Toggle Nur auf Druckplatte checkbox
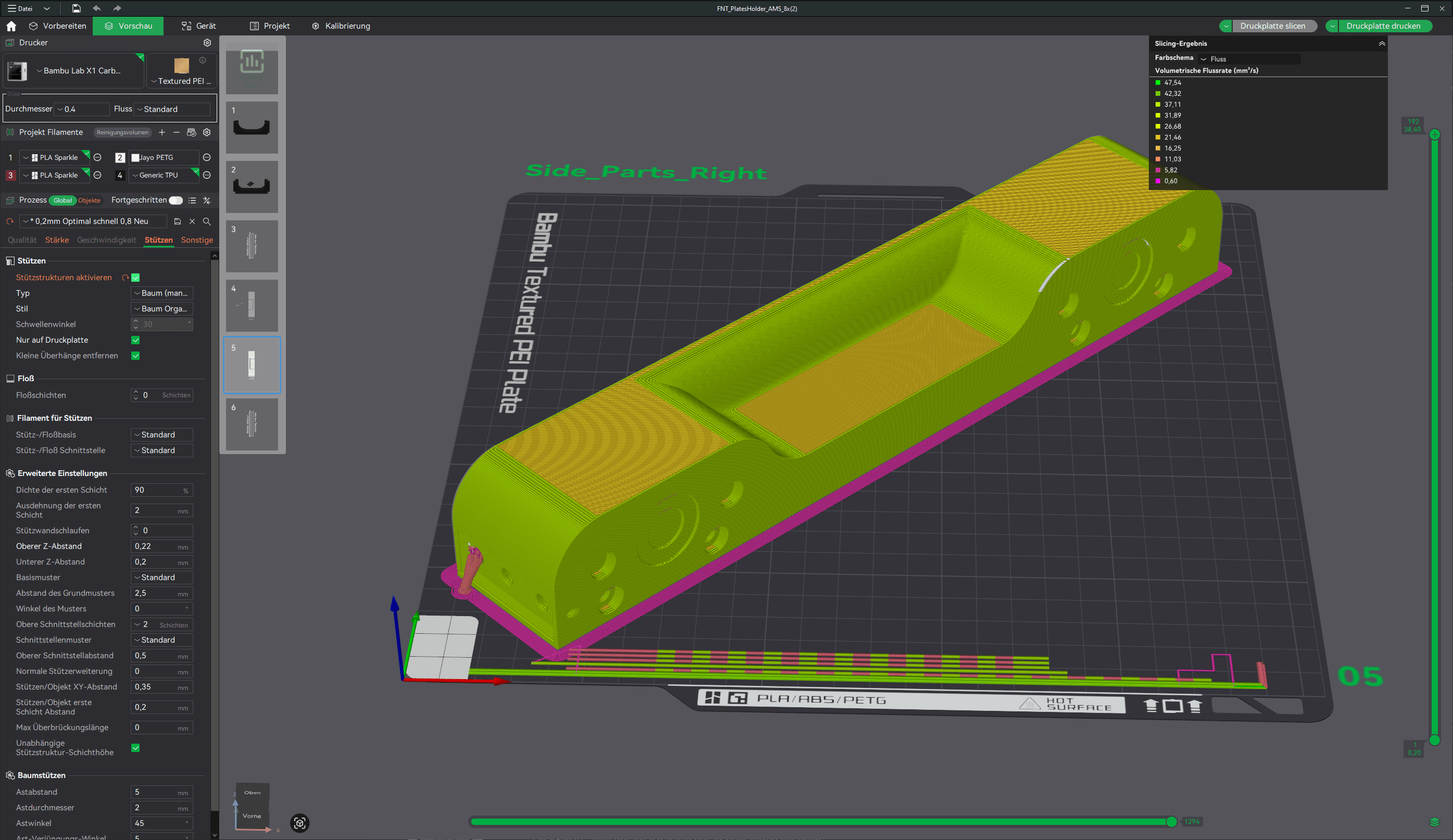 (135, 340)
